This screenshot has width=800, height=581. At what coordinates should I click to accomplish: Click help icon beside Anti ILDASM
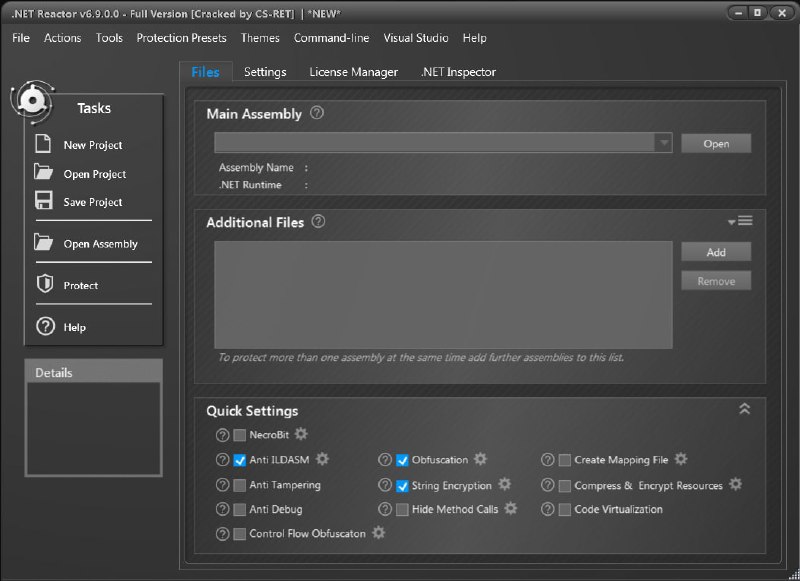pyautogui.click(x=222, y=460)
